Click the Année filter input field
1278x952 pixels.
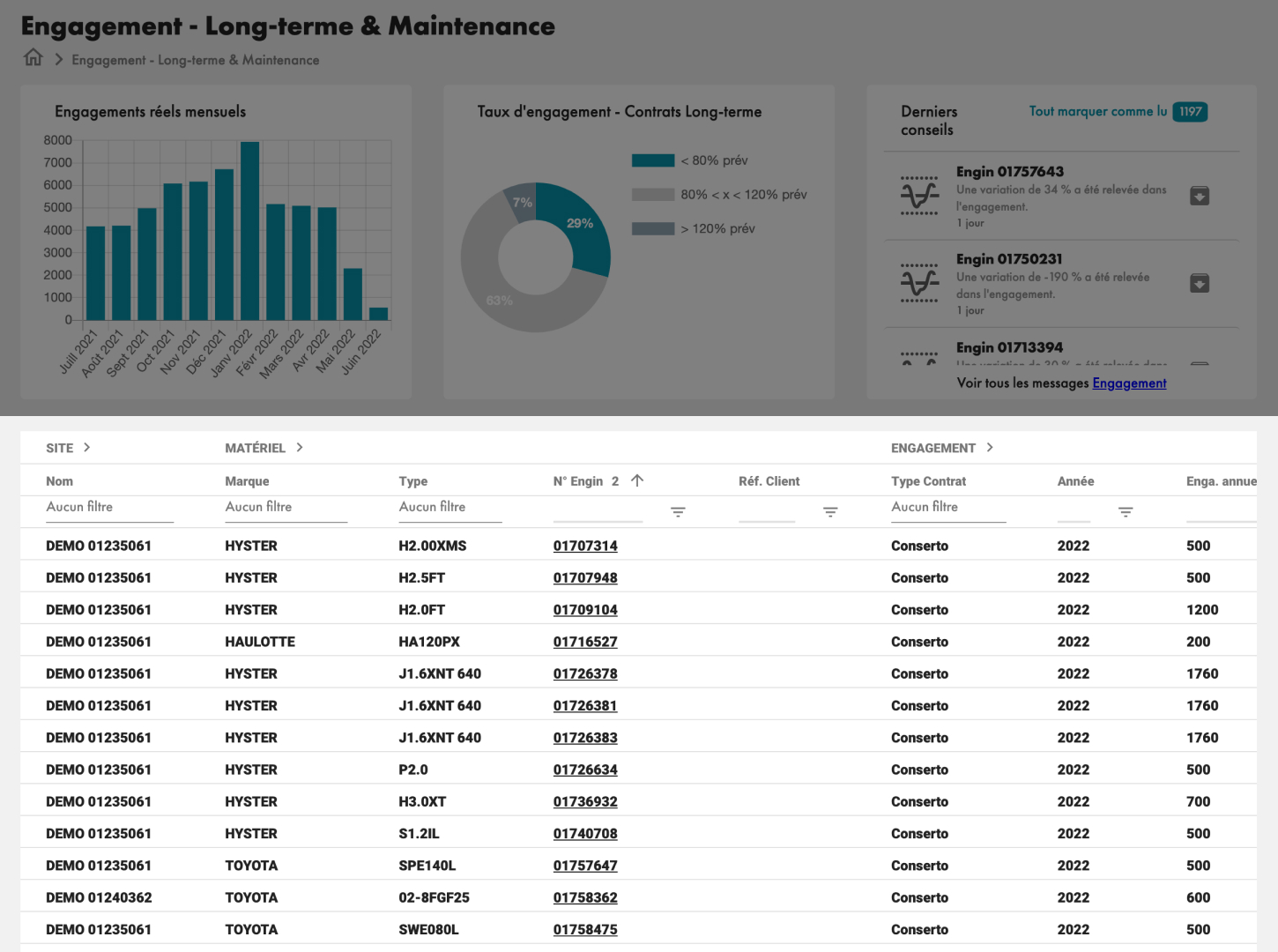[1074, 510]
